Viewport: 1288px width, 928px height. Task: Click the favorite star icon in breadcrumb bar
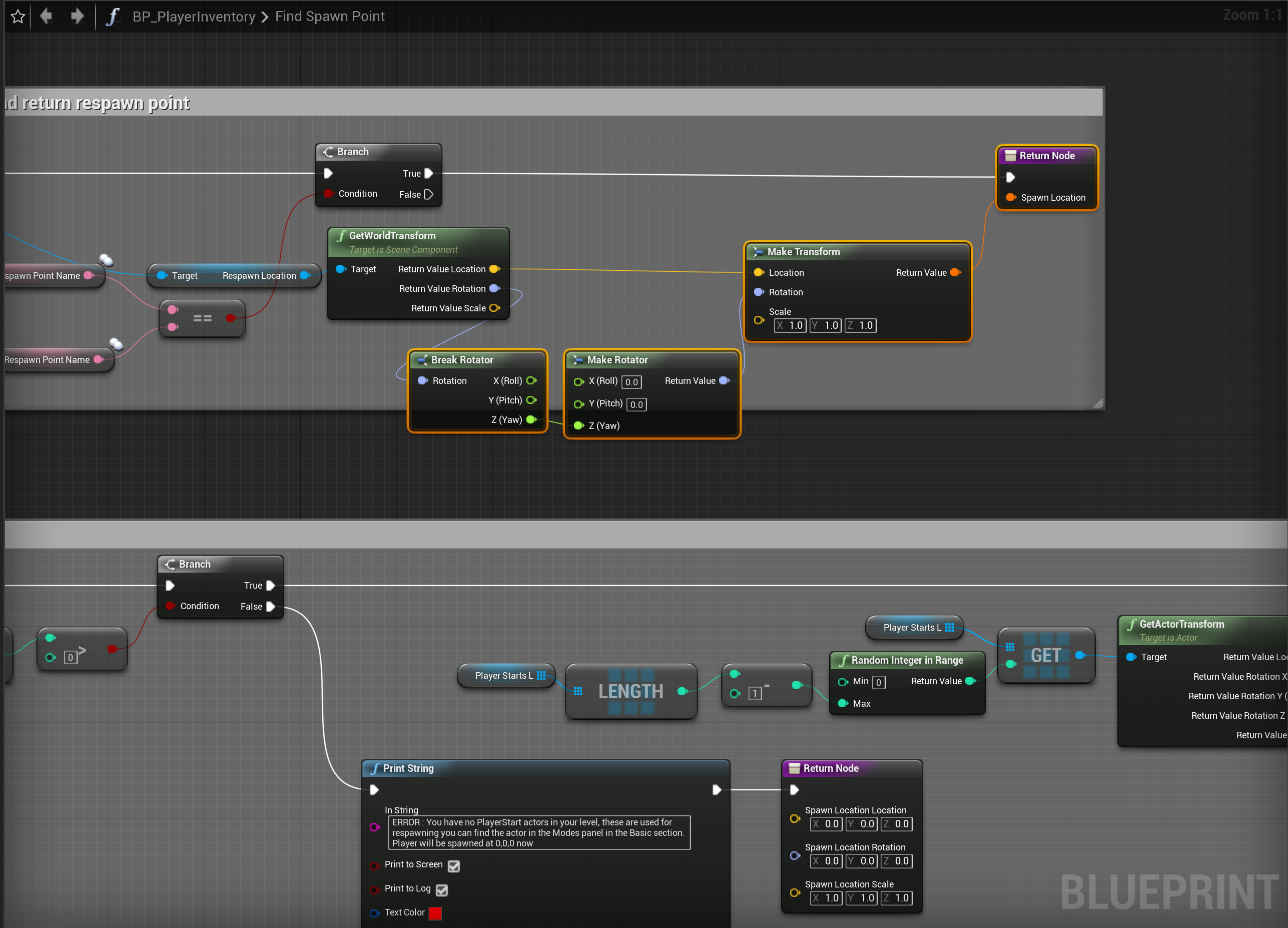coord(18,17)
